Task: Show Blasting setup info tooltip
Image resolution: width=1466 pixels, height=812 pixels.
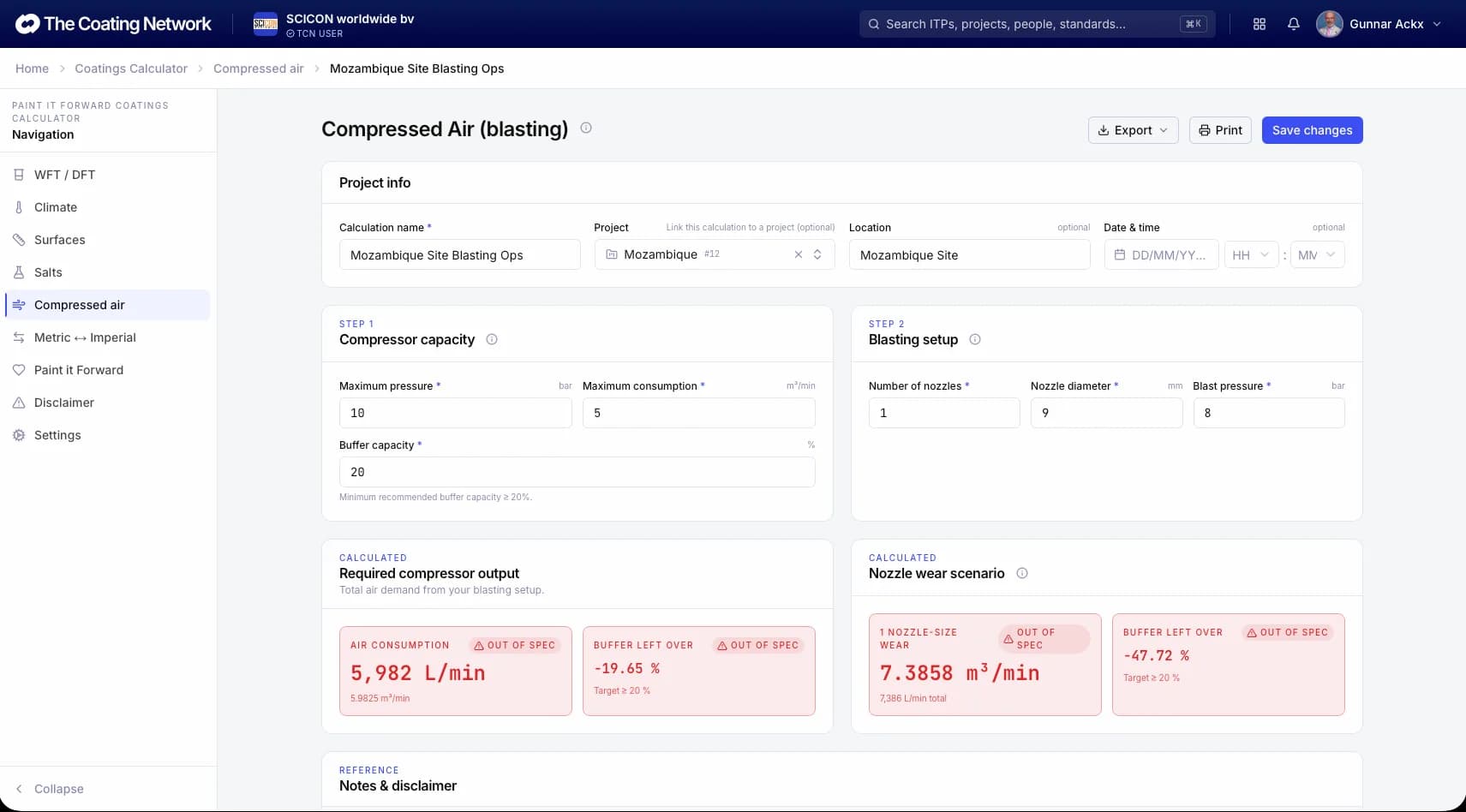Action: pos(975,339)
